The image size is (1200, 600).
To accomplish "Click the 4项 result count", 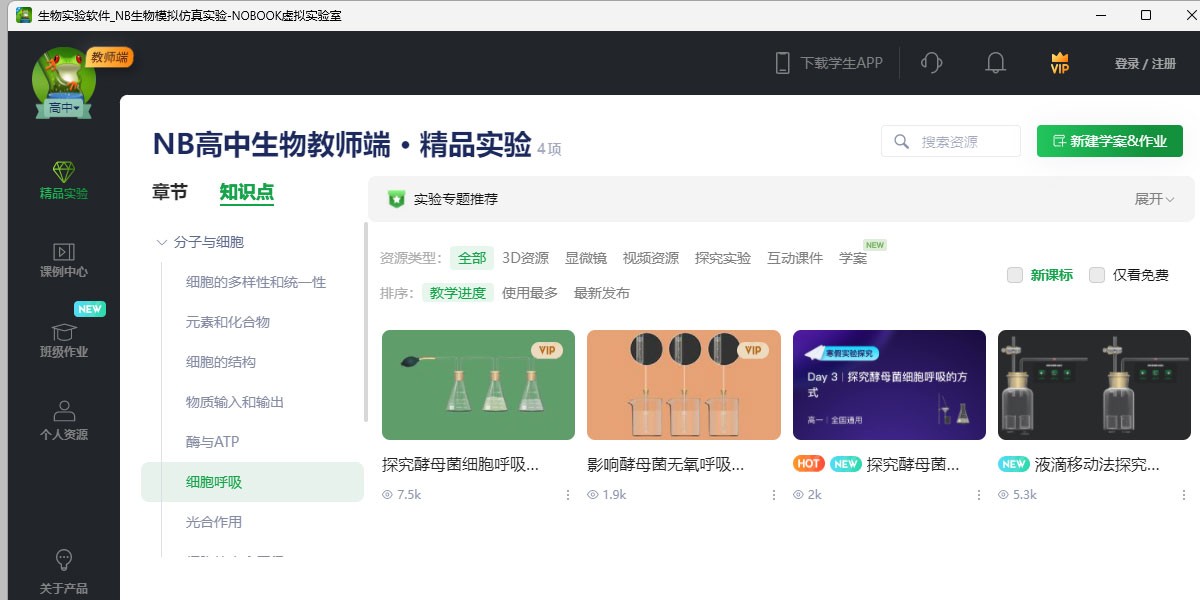I will click(549, 149).
